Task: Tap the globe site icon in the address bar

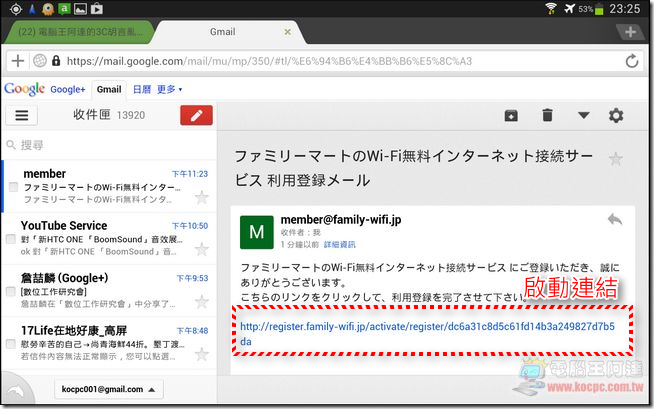Action: pos(40,61)
